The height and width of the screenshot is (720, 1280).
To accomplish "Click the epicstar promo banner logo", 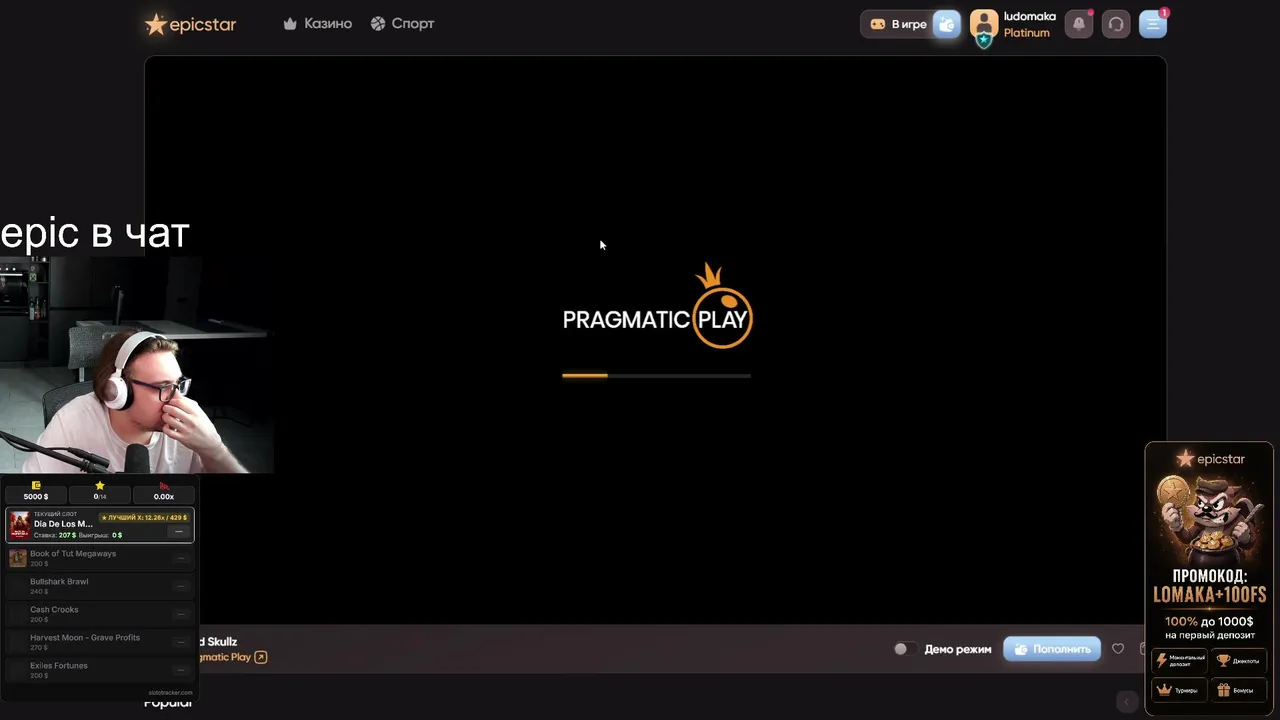I will click(1210, 459).
